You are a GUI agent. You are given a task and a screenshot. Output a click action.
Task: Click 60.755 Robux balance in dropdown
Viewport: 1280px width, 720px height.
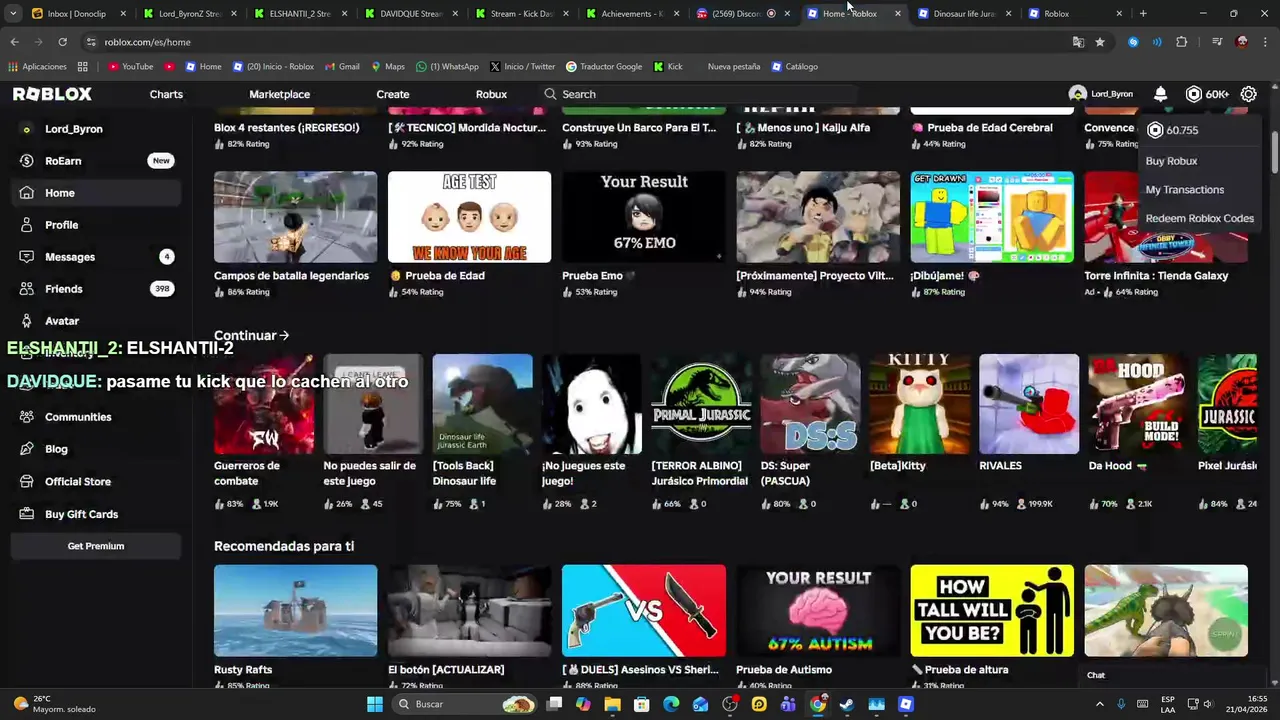(1172, 130)
